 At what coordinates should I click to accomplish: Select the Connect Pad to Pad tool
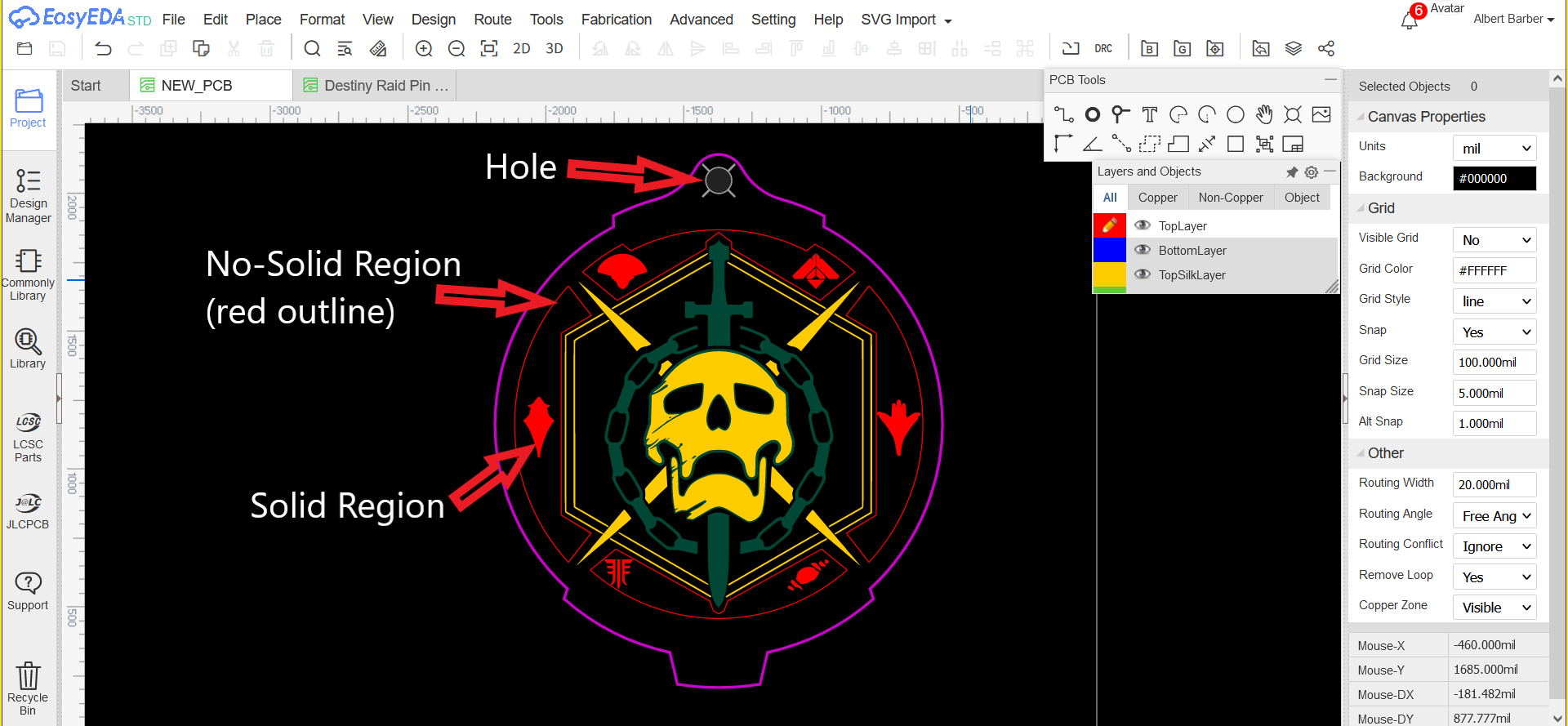(x=1121, y=145)
